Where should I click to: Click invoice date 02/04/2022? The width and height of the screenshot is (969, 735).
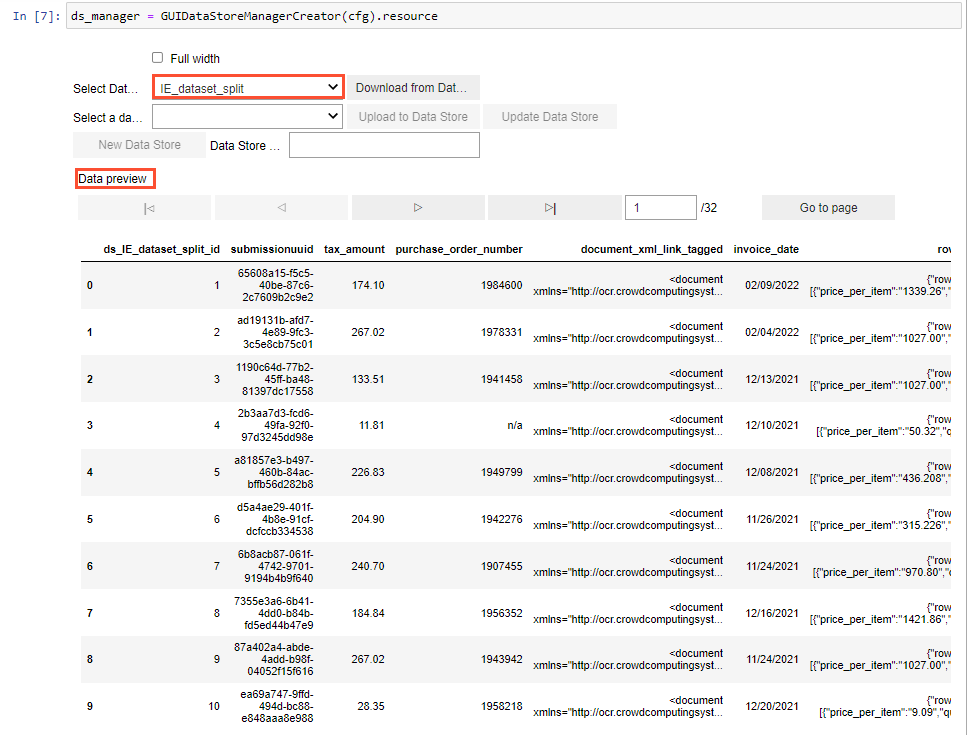[x=772, y=332]
